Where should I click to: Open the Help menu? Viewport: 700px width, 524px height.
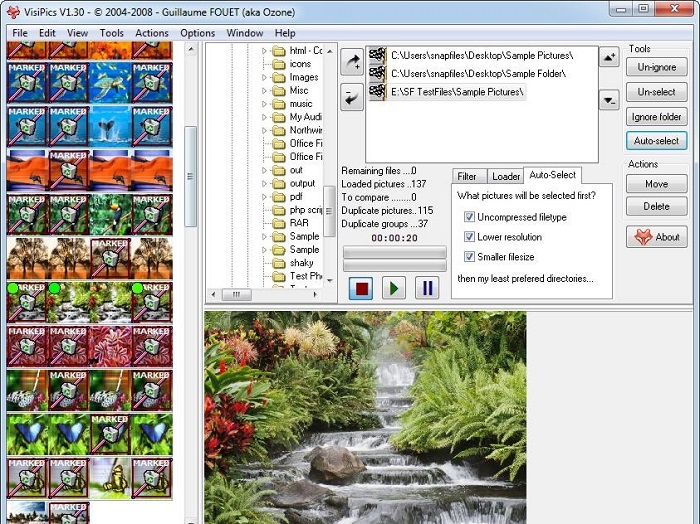[285, 33]
